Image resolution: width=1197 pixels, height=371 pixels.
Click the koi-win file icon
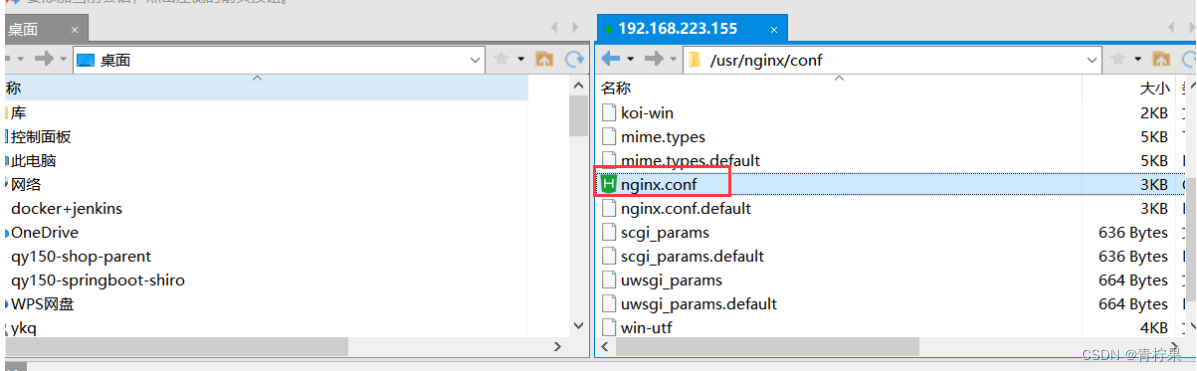608,112
